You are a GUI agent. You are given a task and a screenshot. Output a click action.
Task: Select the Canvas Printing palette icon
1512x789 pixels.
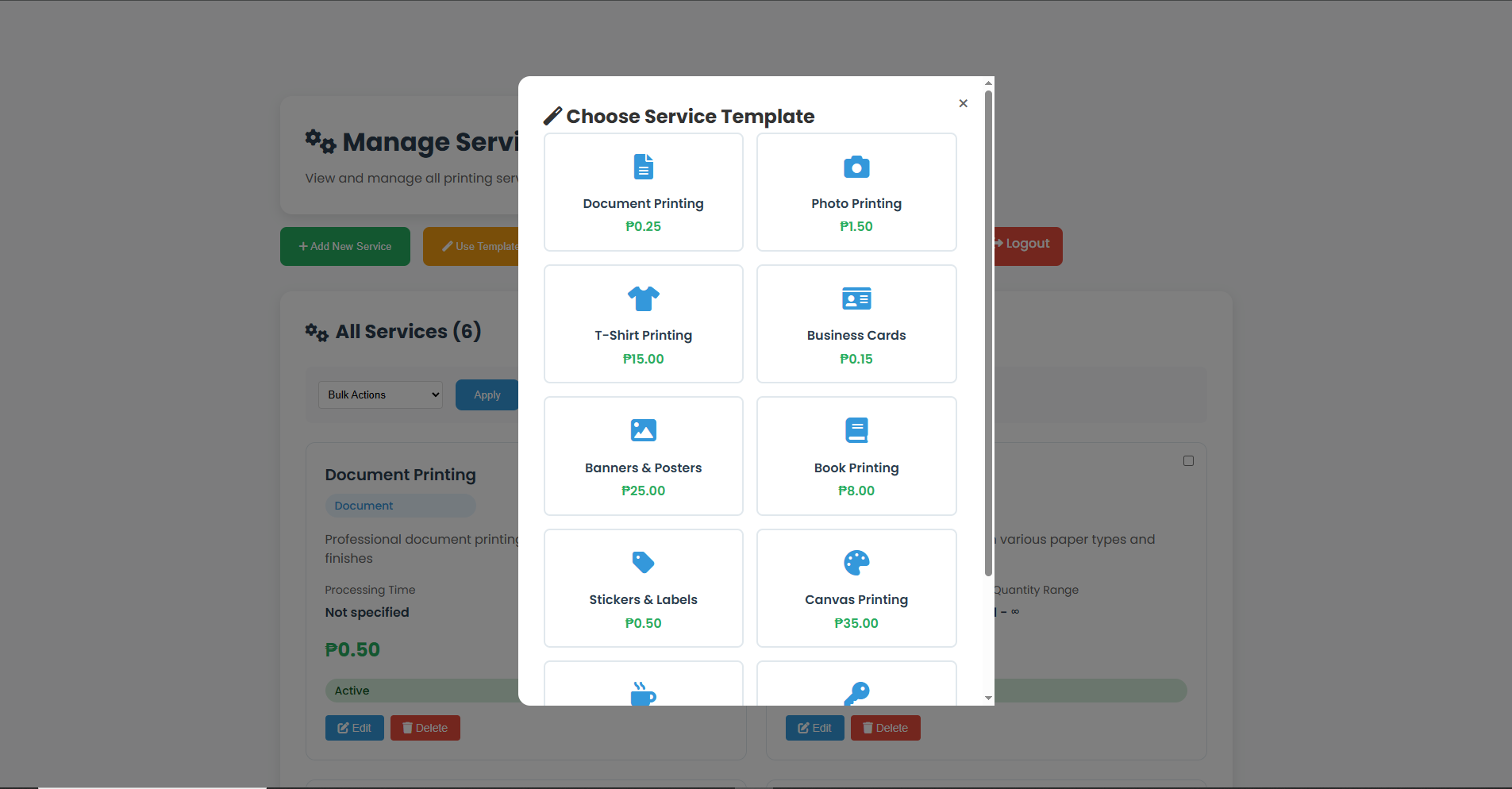[856, 563]
